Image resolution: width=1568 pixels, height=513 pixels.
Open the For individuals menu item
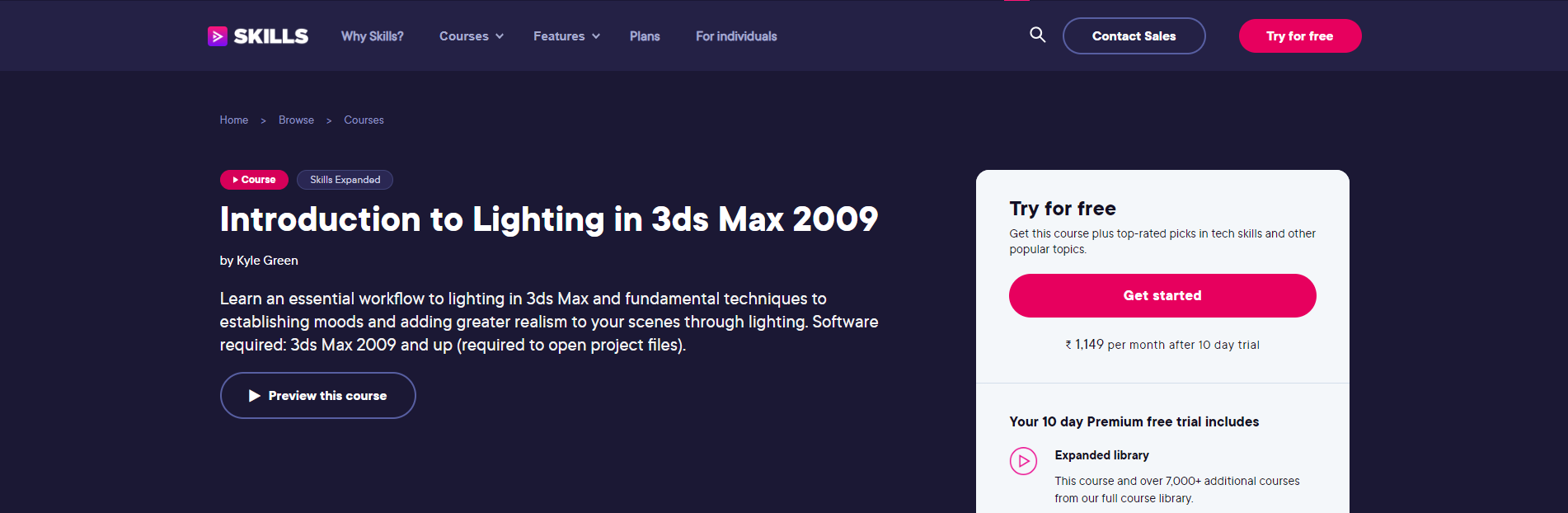click(736, 36)
